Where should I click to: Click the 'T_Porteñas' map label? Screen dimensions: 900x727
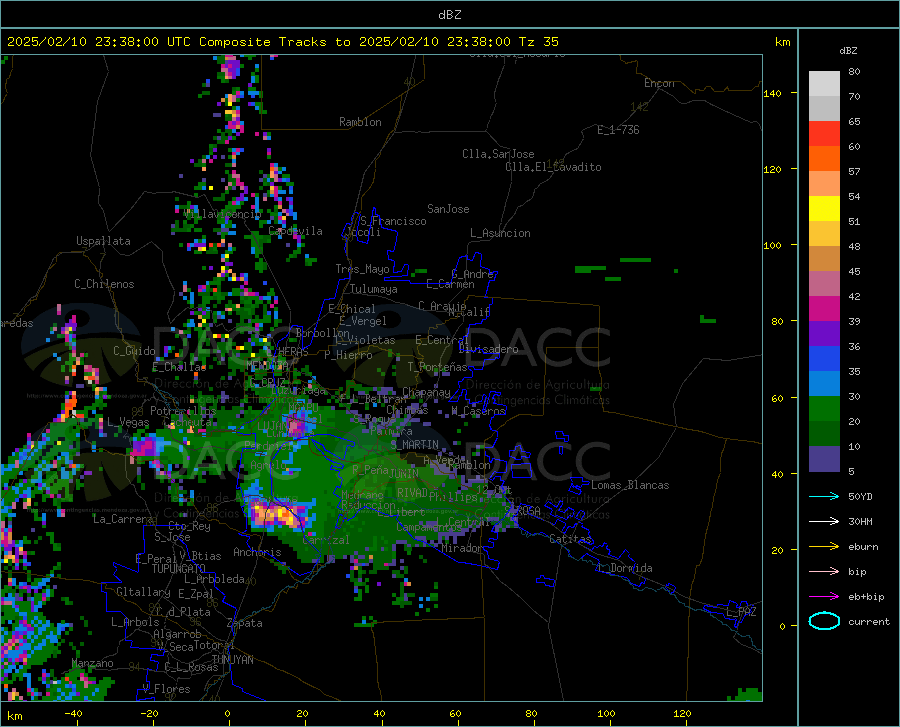437,367
